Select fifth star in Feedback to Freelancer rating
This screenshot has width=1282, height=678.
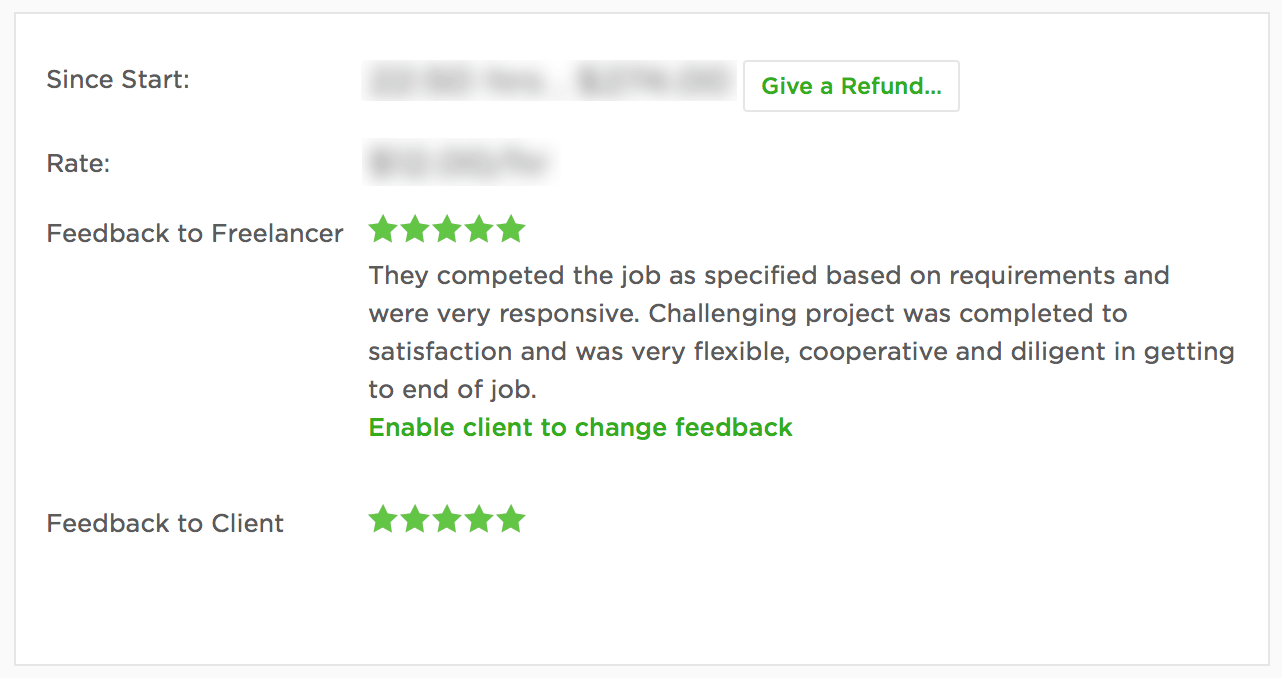coord(511,229)
